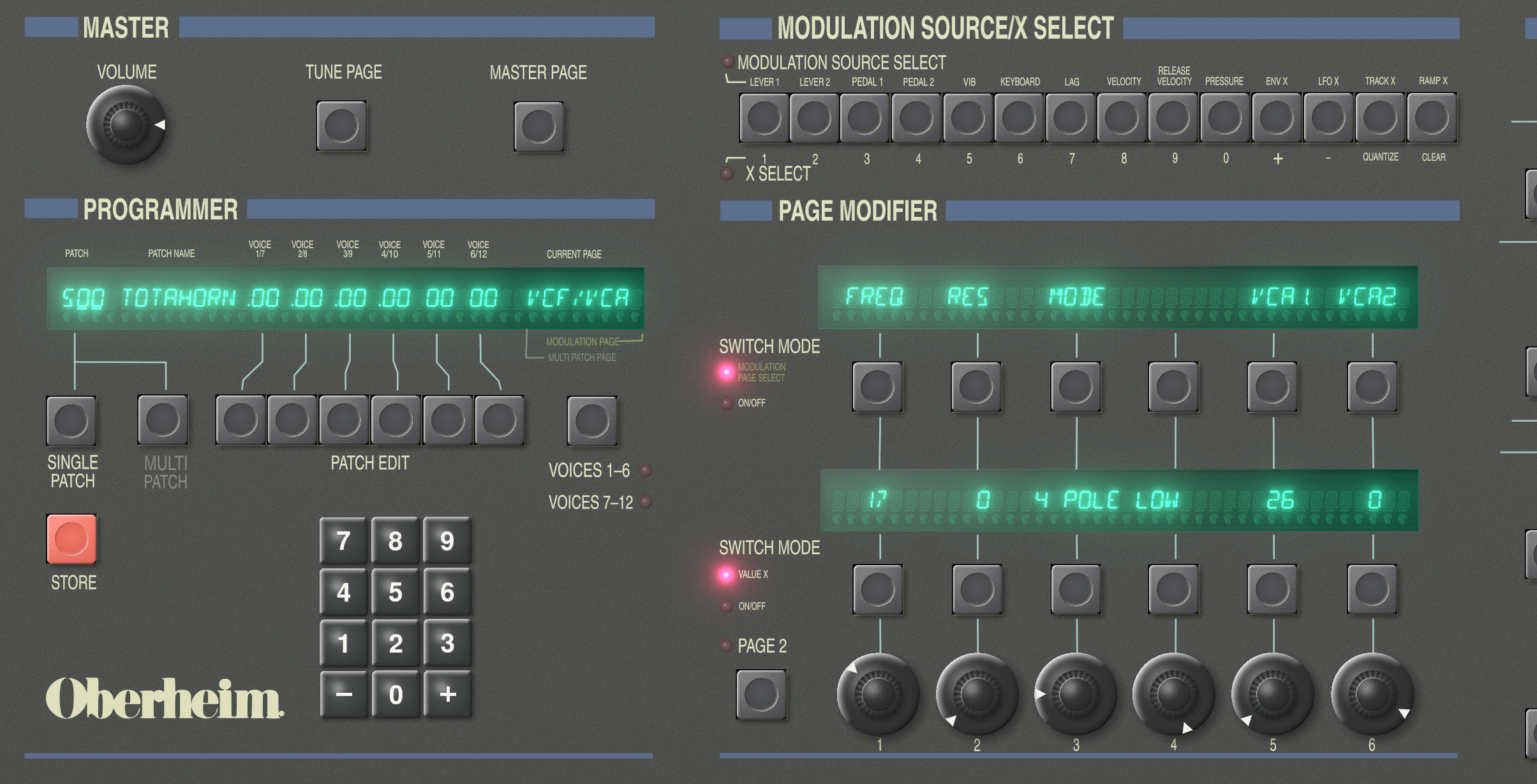Tap keypad digit 4
This screenshot has height=784, width=1537.
pyautogui.click(x=343, y=592)
